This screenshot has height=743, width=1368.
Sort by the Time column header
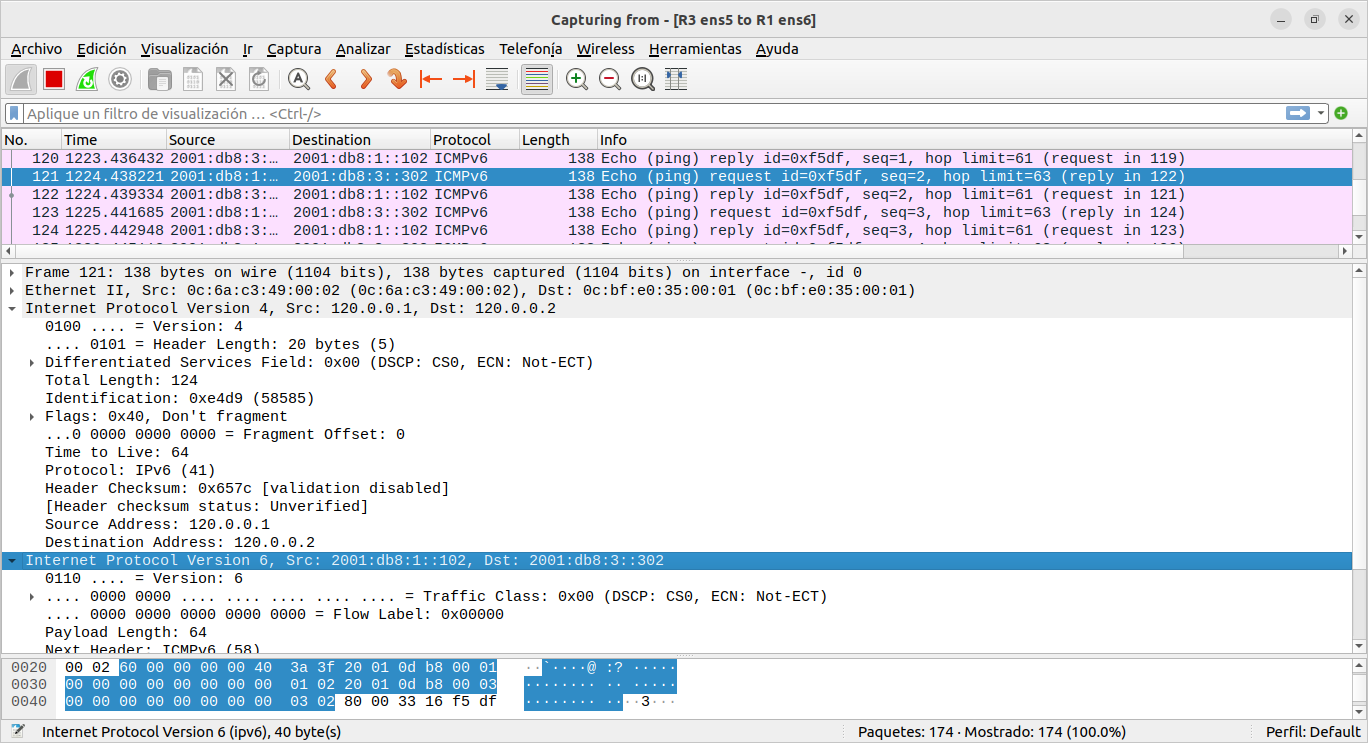click(x=114, y=140)
